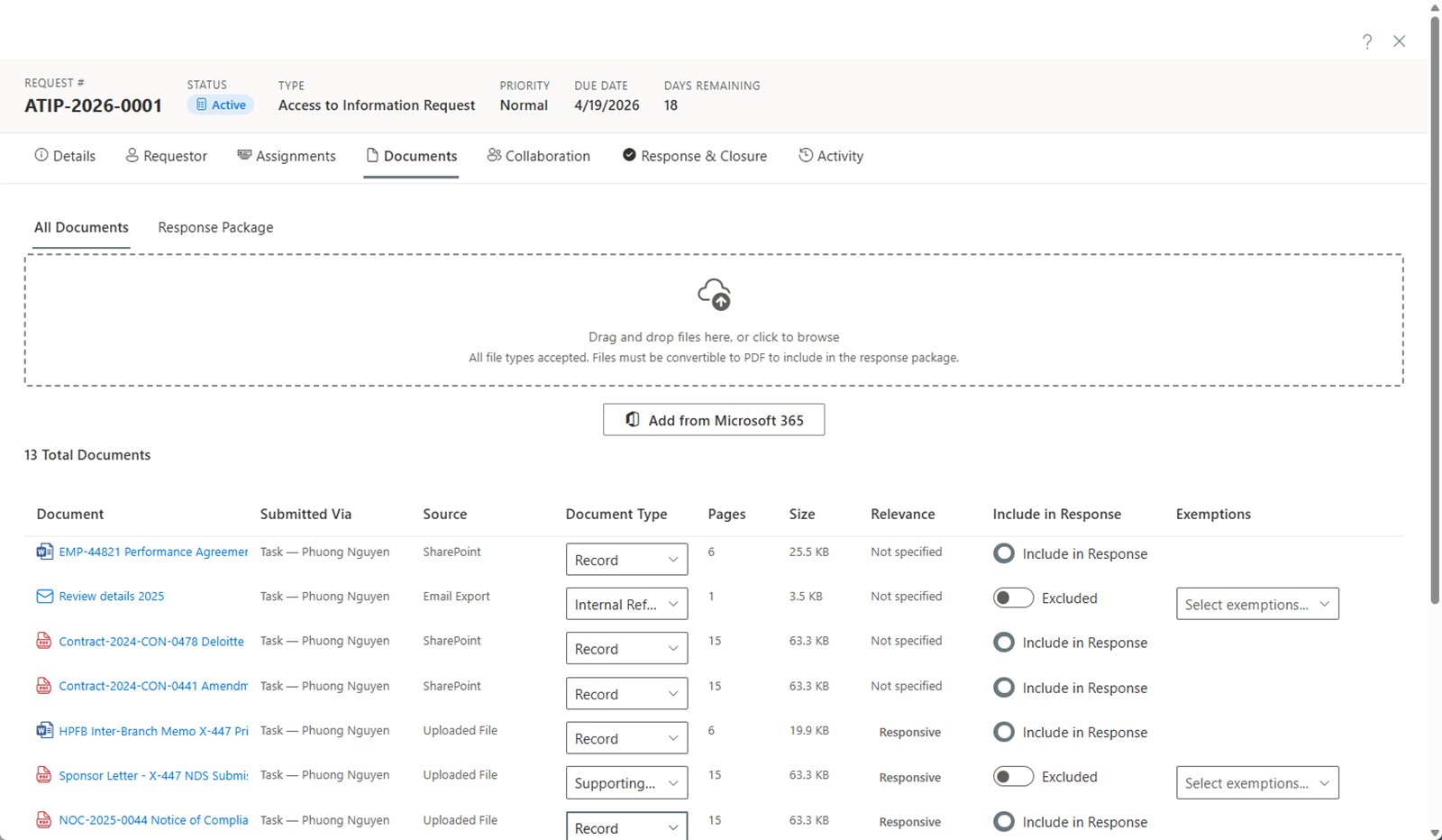
Task: Toggle Review details 2025 to Included
Action: pos(1013,598)
